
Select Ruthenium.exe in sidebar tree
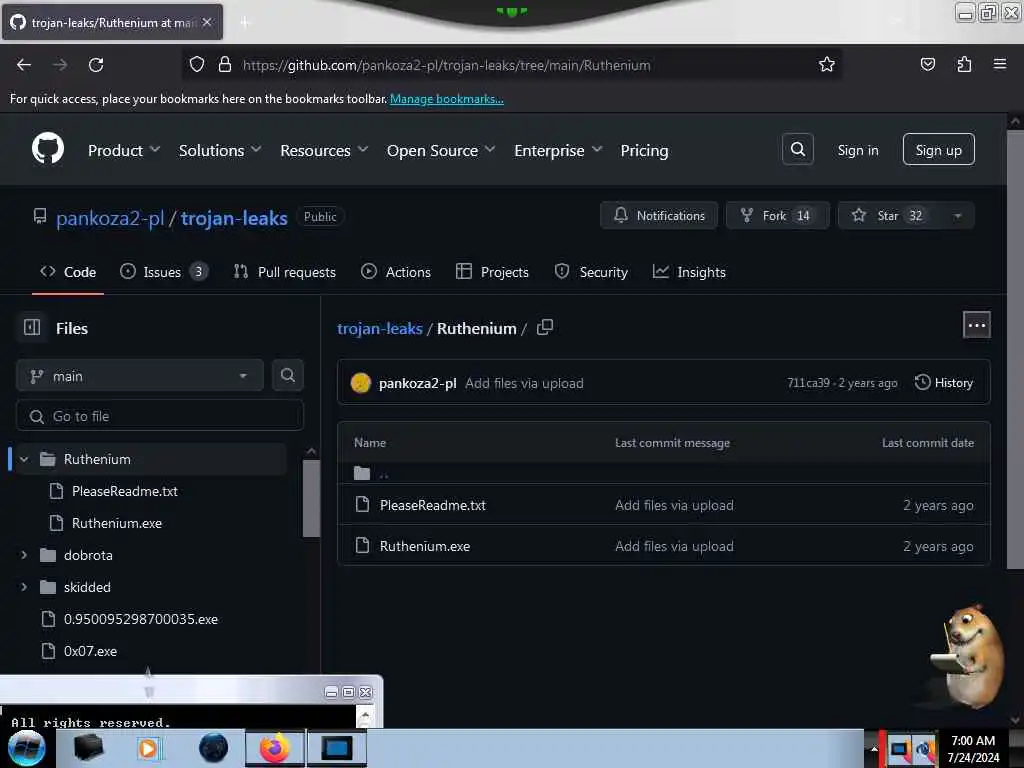click(116, 523)
